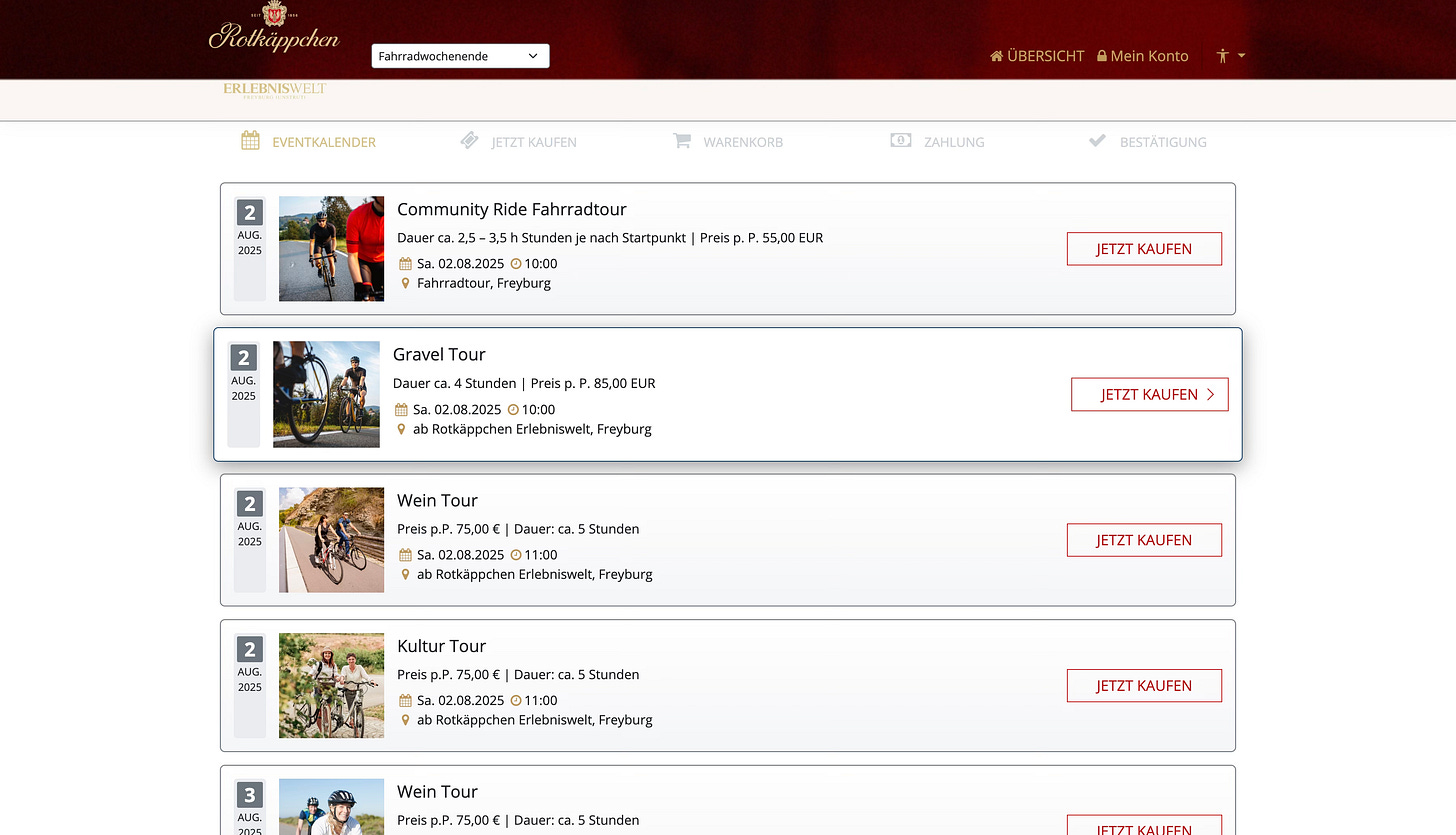
Task: Select the EVENTKALENDER step tab
Action: tap(309, 142)
